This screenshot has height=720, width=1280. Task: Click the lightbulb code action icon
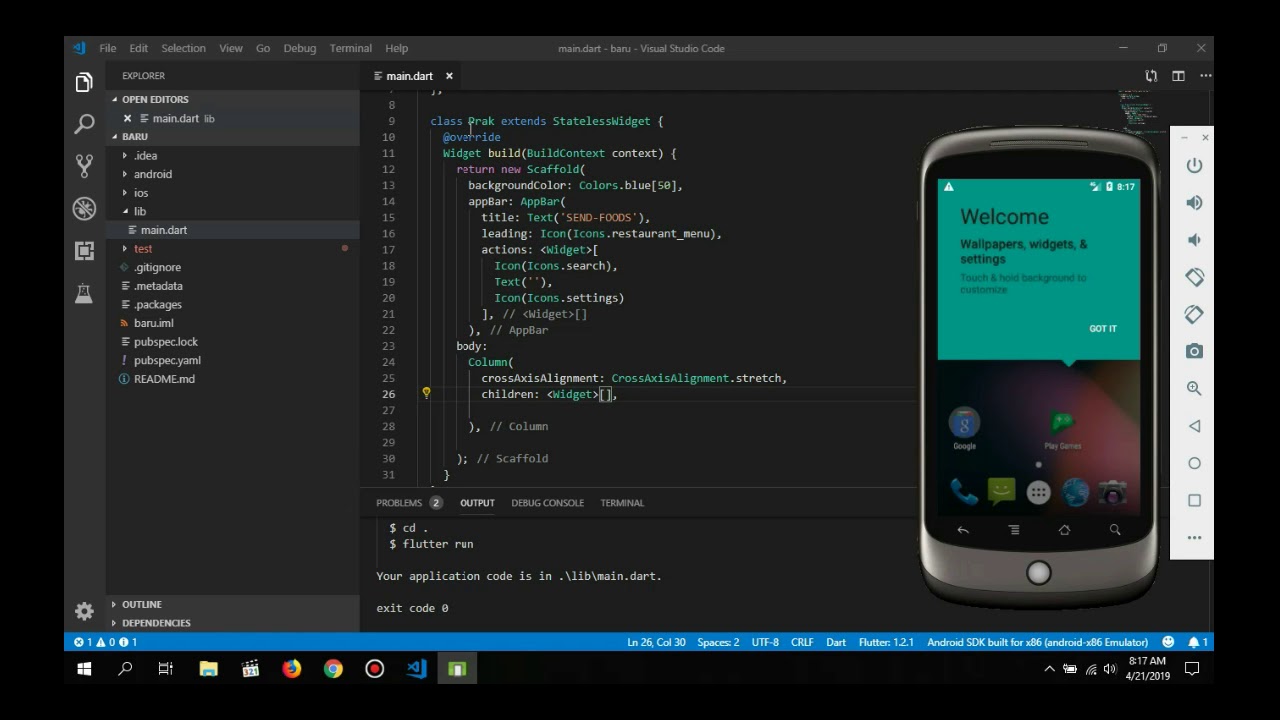coord(426,394)
